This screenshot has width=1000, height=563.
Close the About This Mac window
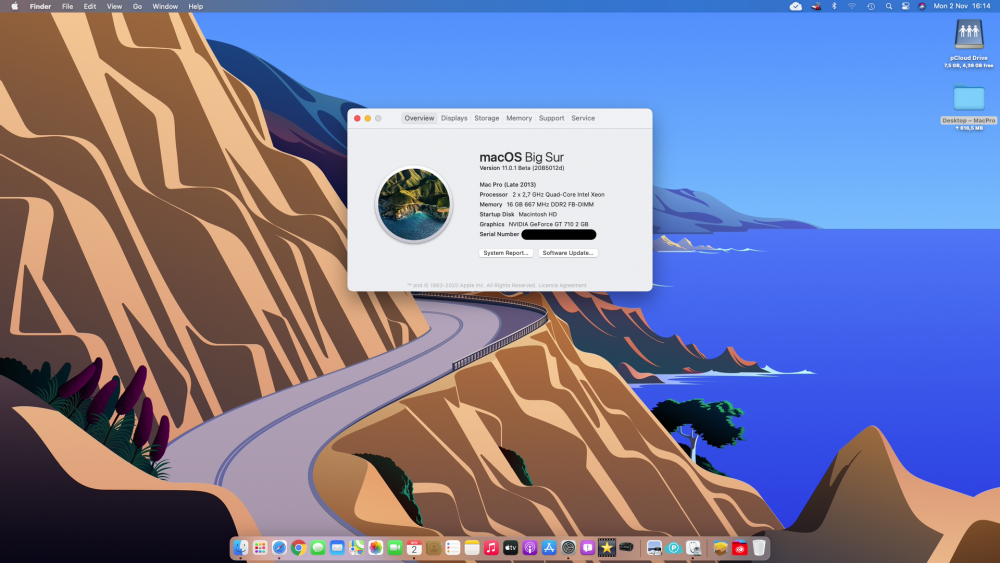click(x=357, y=119)
